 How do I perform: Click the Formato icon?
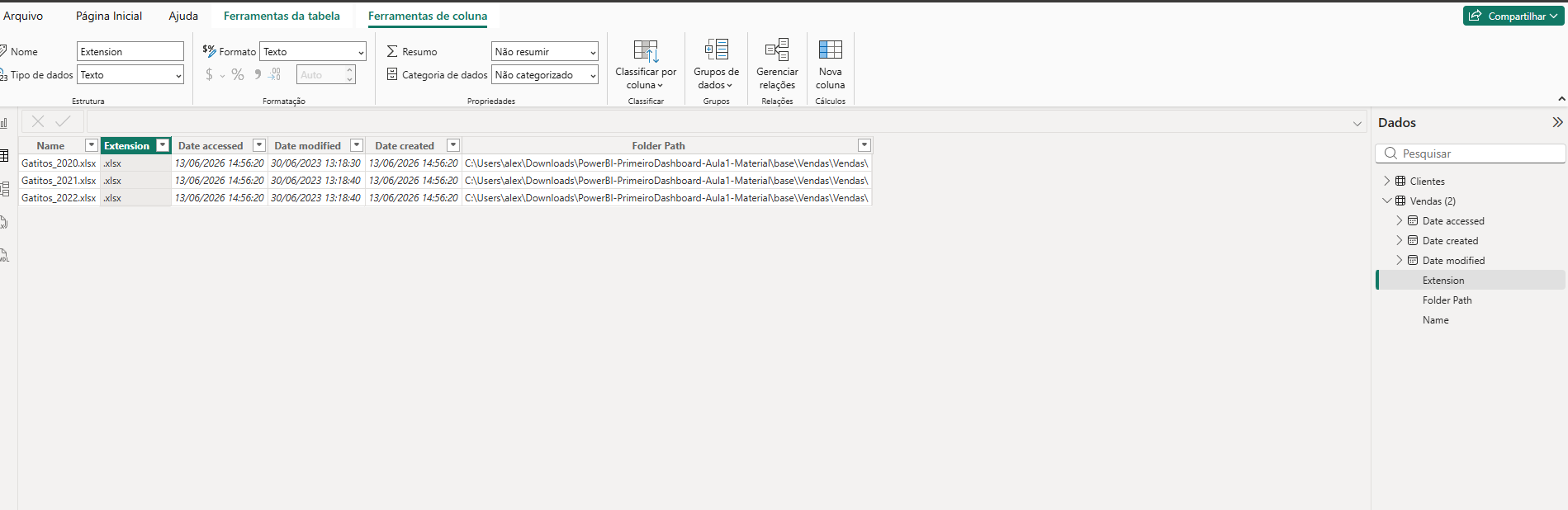209,50
